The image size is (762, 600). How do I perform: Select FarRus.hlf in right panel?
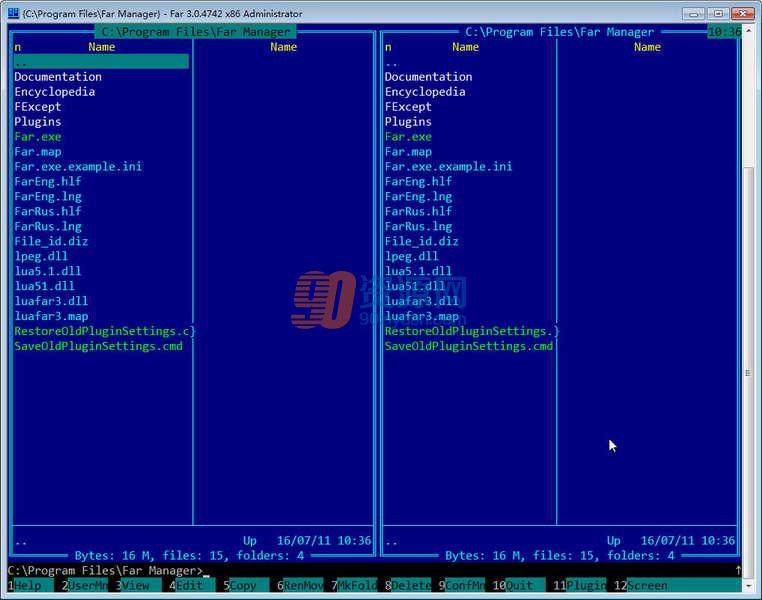click(x=418, y=212)
